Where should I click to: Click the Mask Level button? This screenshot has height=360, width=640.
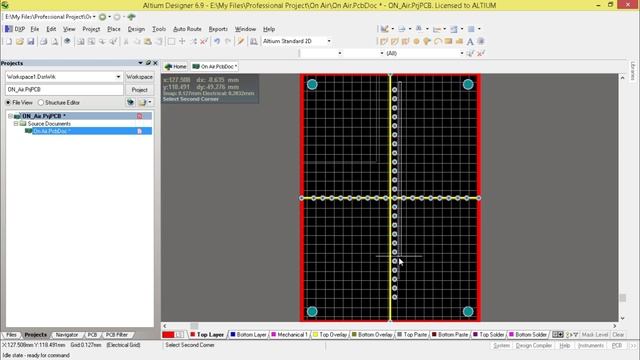[595, 334]
